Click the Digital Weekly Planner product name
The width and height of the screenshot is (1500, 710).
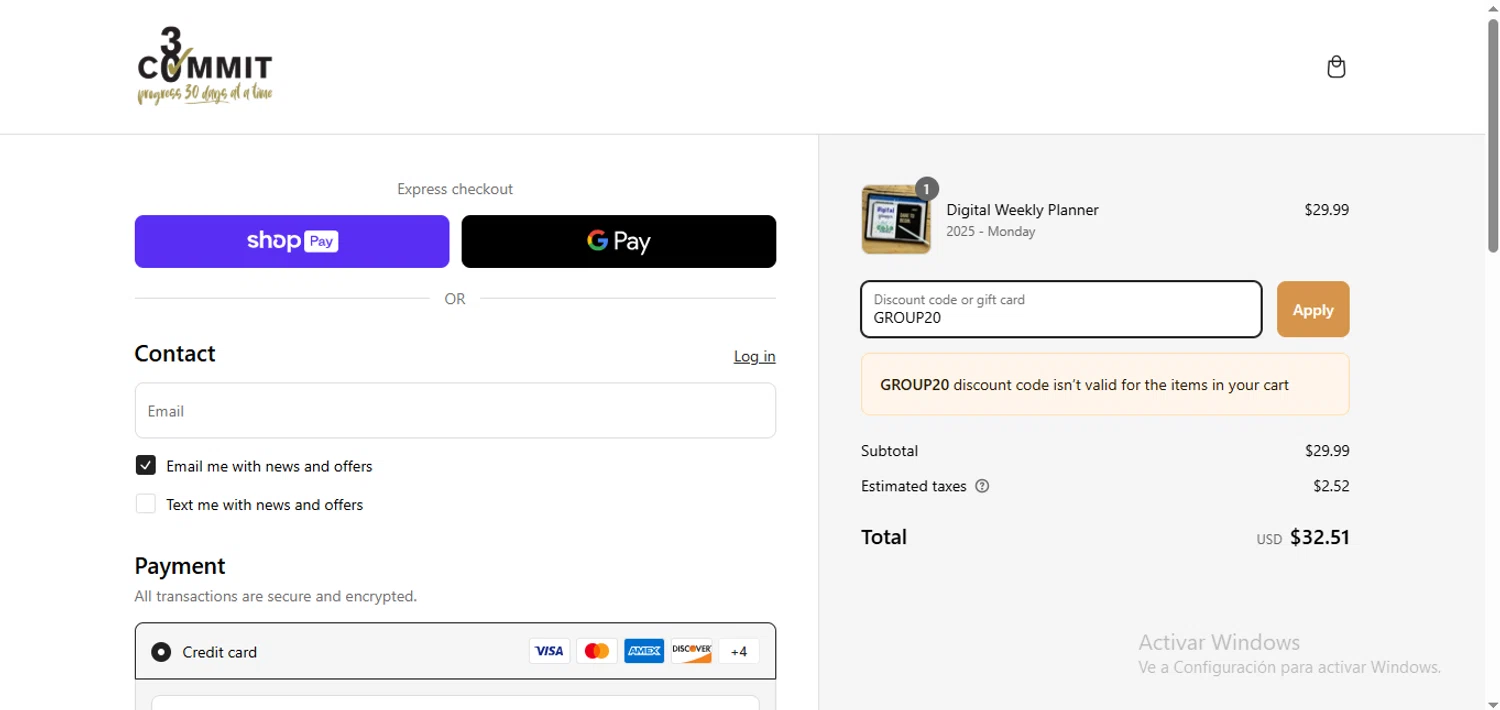pyautogui.click(x=1022, y=210)
